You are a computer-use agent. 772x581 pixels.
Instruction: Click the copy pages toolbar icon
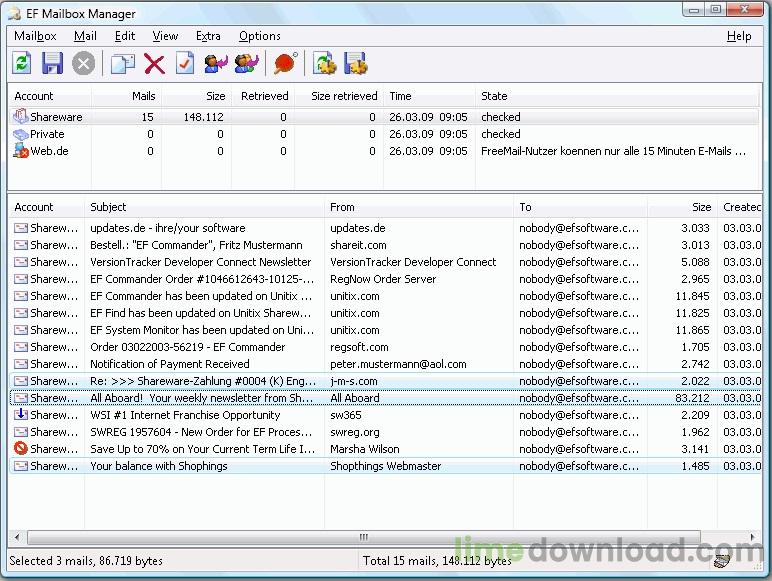coord(123,64)
